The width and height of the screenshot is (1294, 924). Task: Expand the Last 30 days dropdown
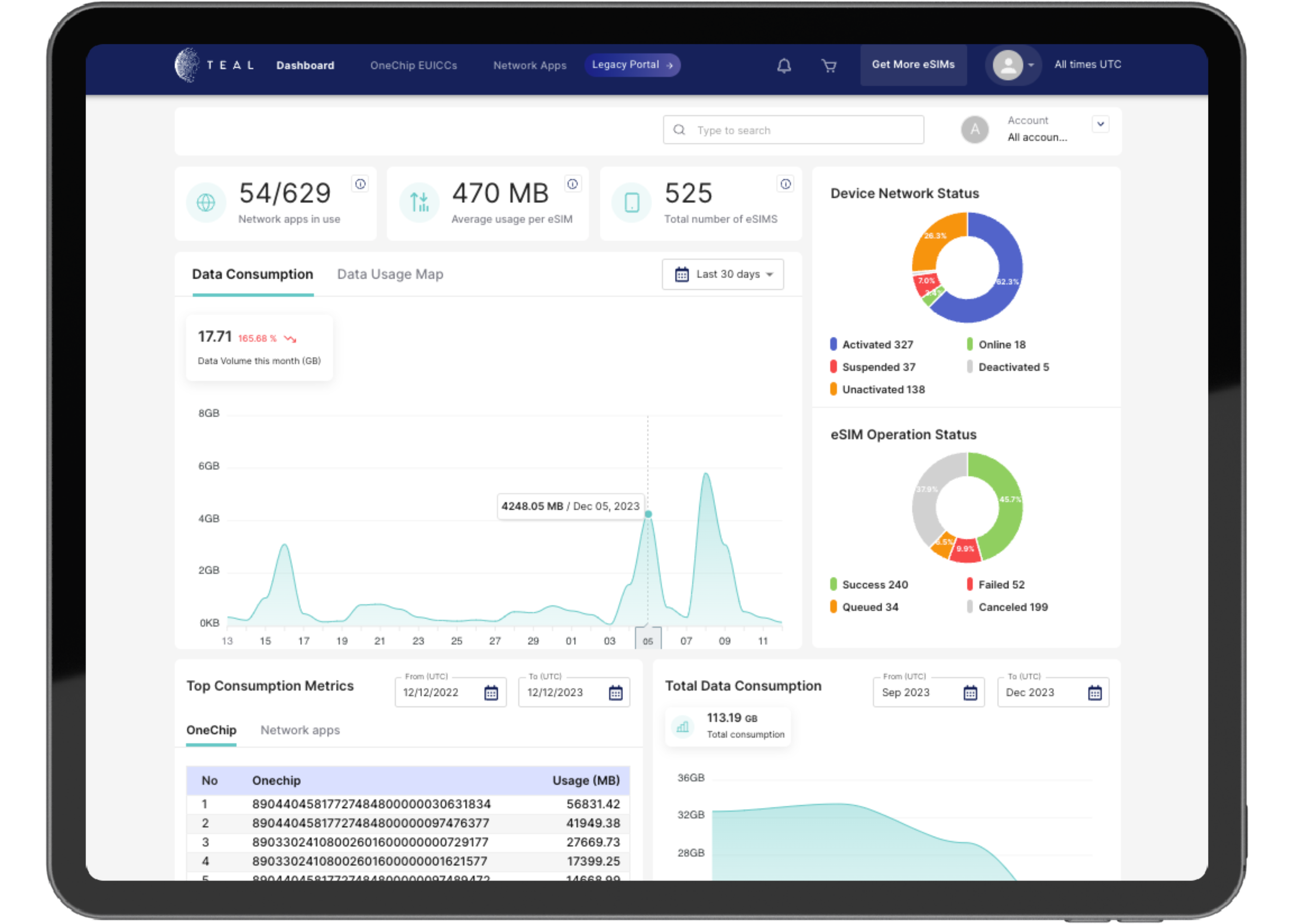pos(723,274)
